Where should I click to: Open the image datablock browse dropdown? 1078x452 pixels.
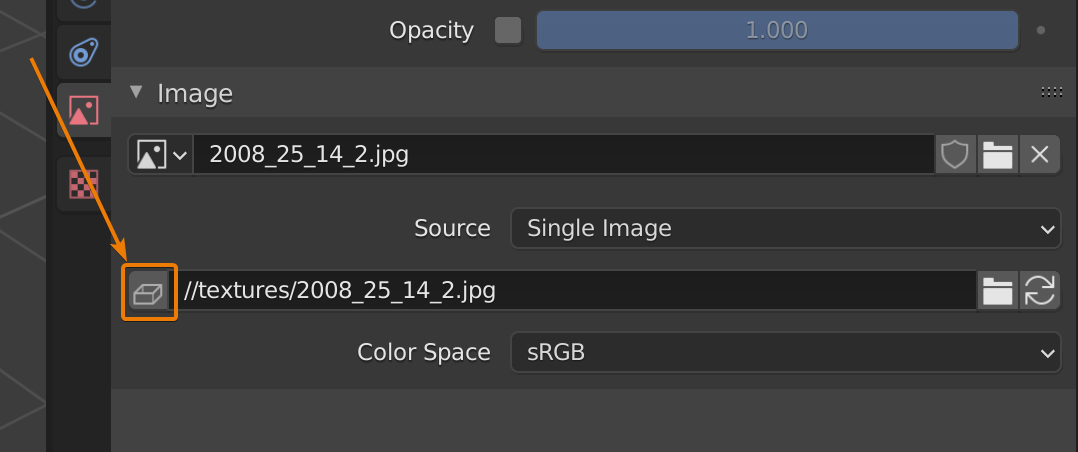coord(161,155)
